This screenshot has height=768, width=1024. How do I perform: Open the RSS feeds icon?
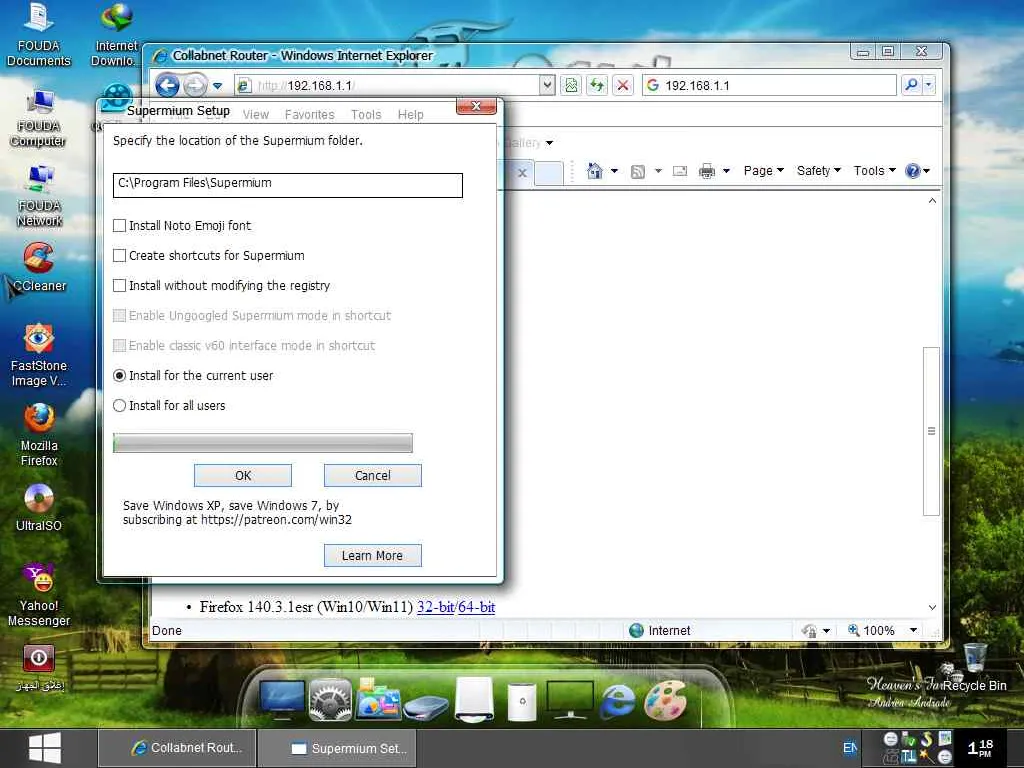pos(638,171)
